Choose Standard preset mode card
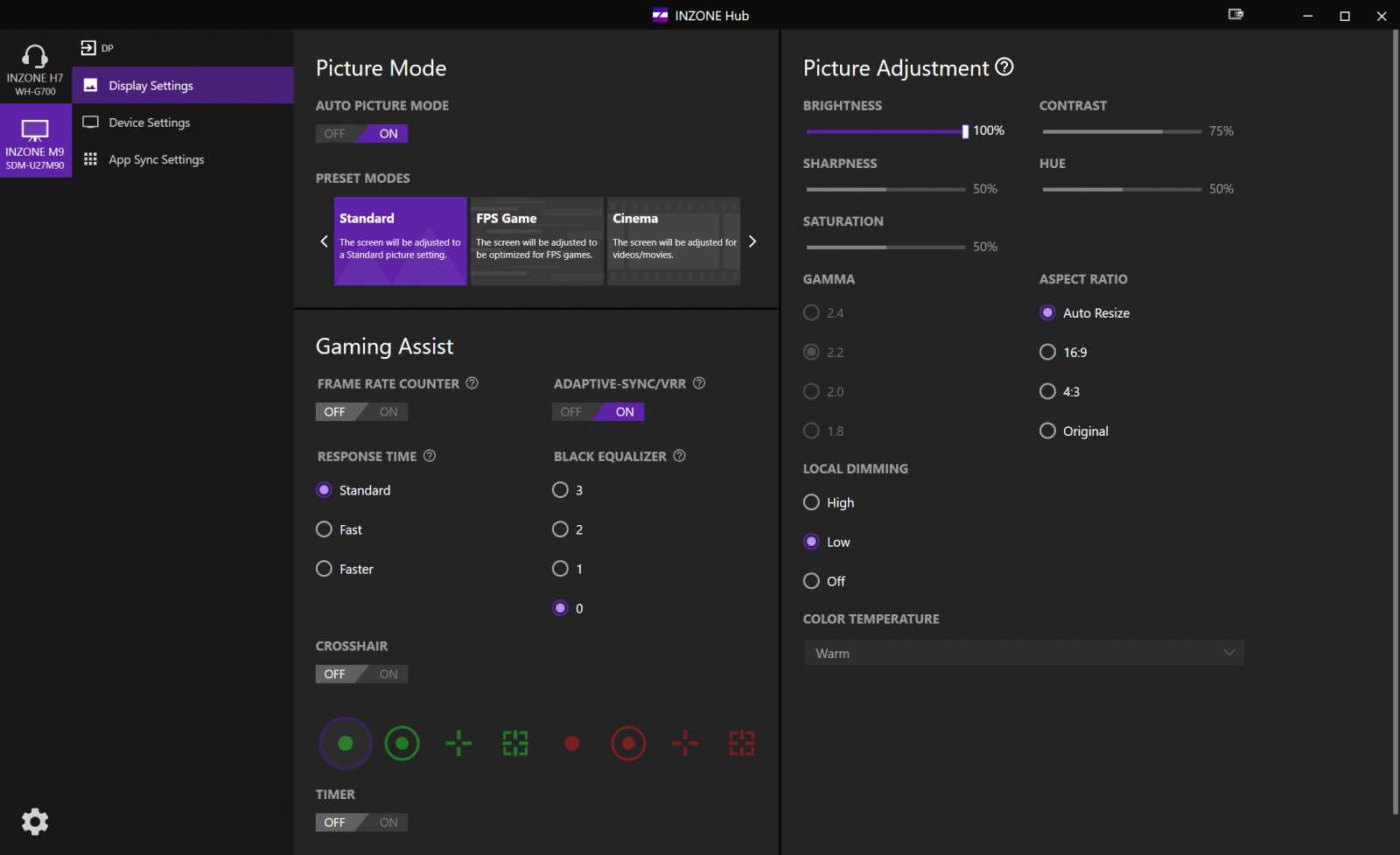Screen dimensions: 1400x855 pyautogui.click(x=401, y=241)
